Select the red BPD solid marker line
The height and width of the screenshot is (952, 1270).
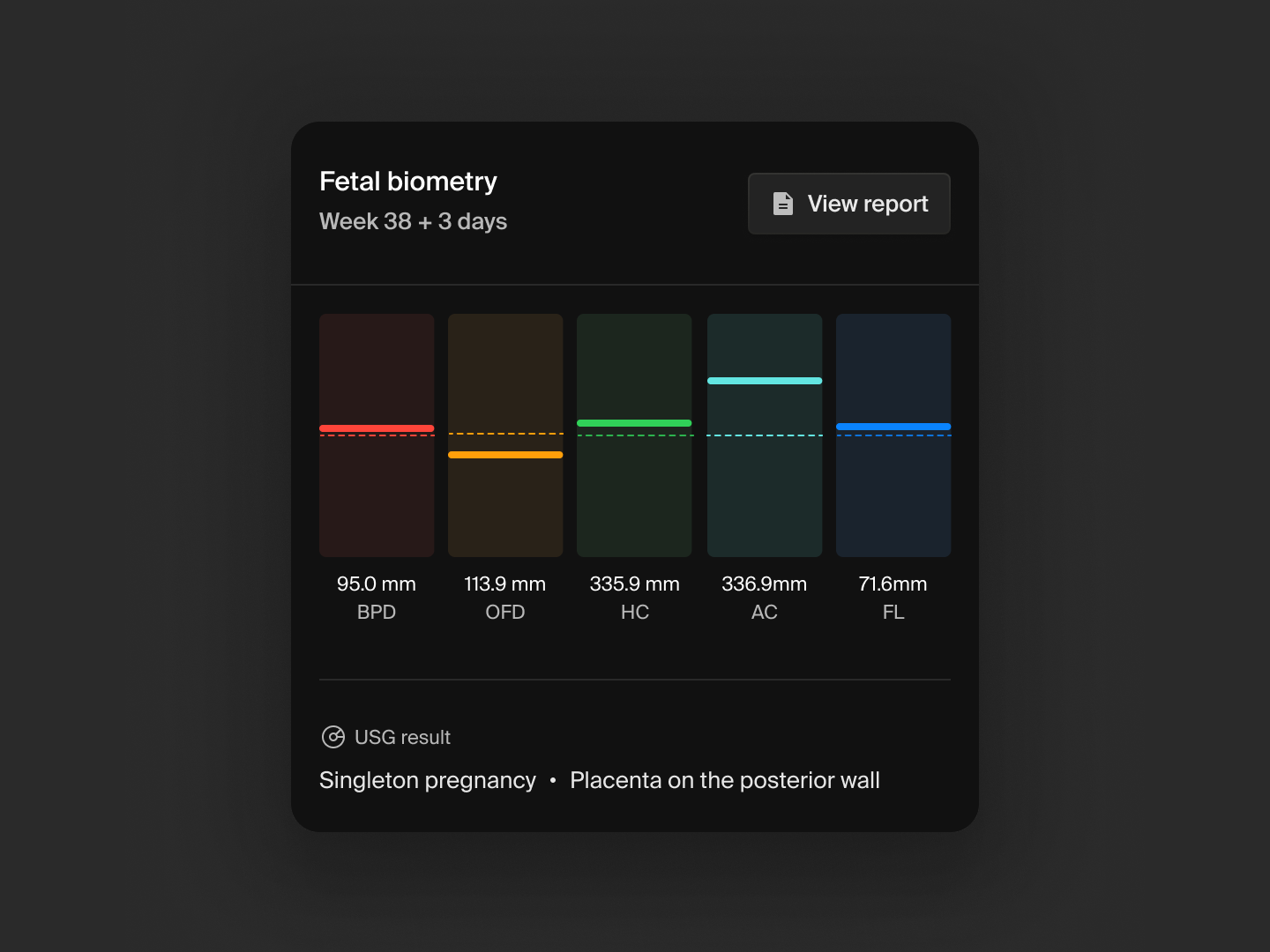[377, 428]
